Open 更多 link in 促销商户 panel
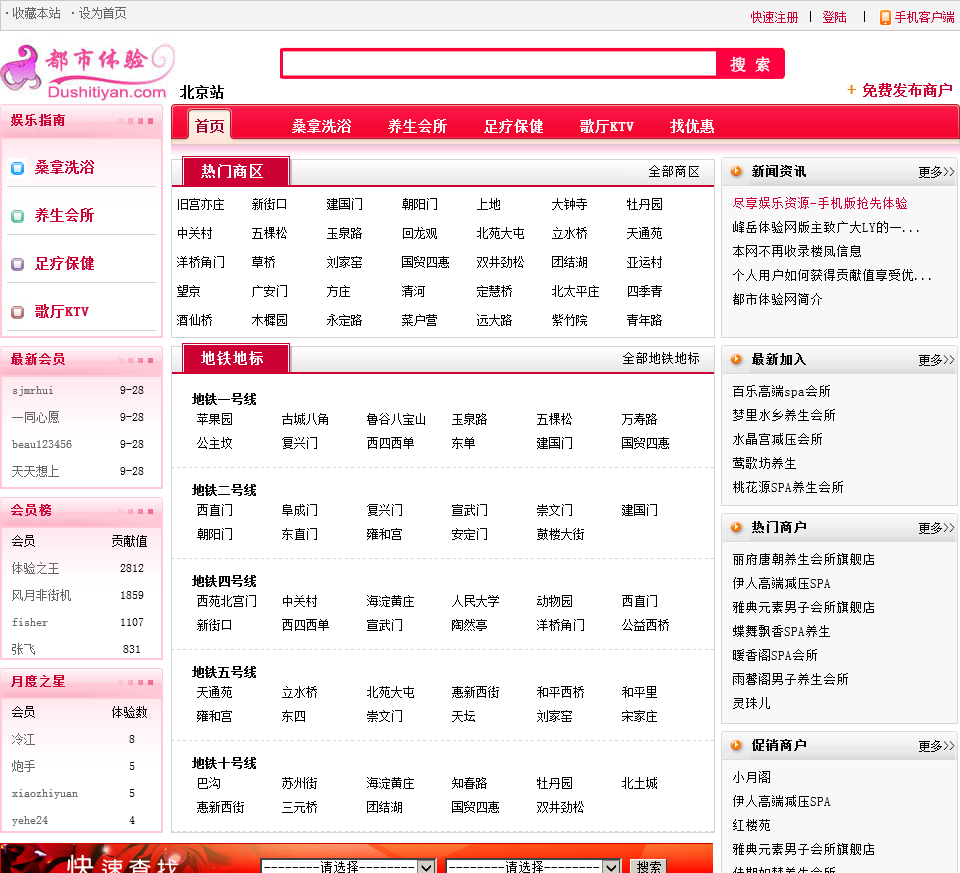This screenshot has width=960, height=873. pos(936,746)
